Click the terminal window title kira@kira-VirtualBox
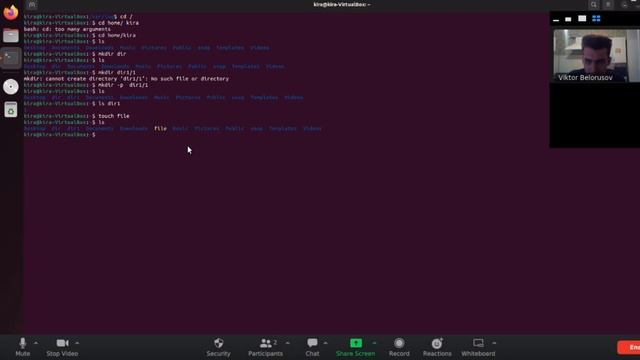640x360 pixels. click(x=342, y=4)
